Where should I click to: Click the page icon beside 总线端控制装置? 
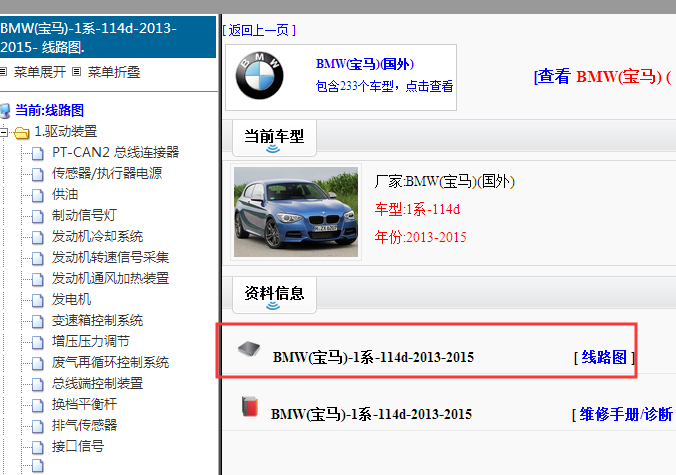pyautogui.click(x=38, y=384)
